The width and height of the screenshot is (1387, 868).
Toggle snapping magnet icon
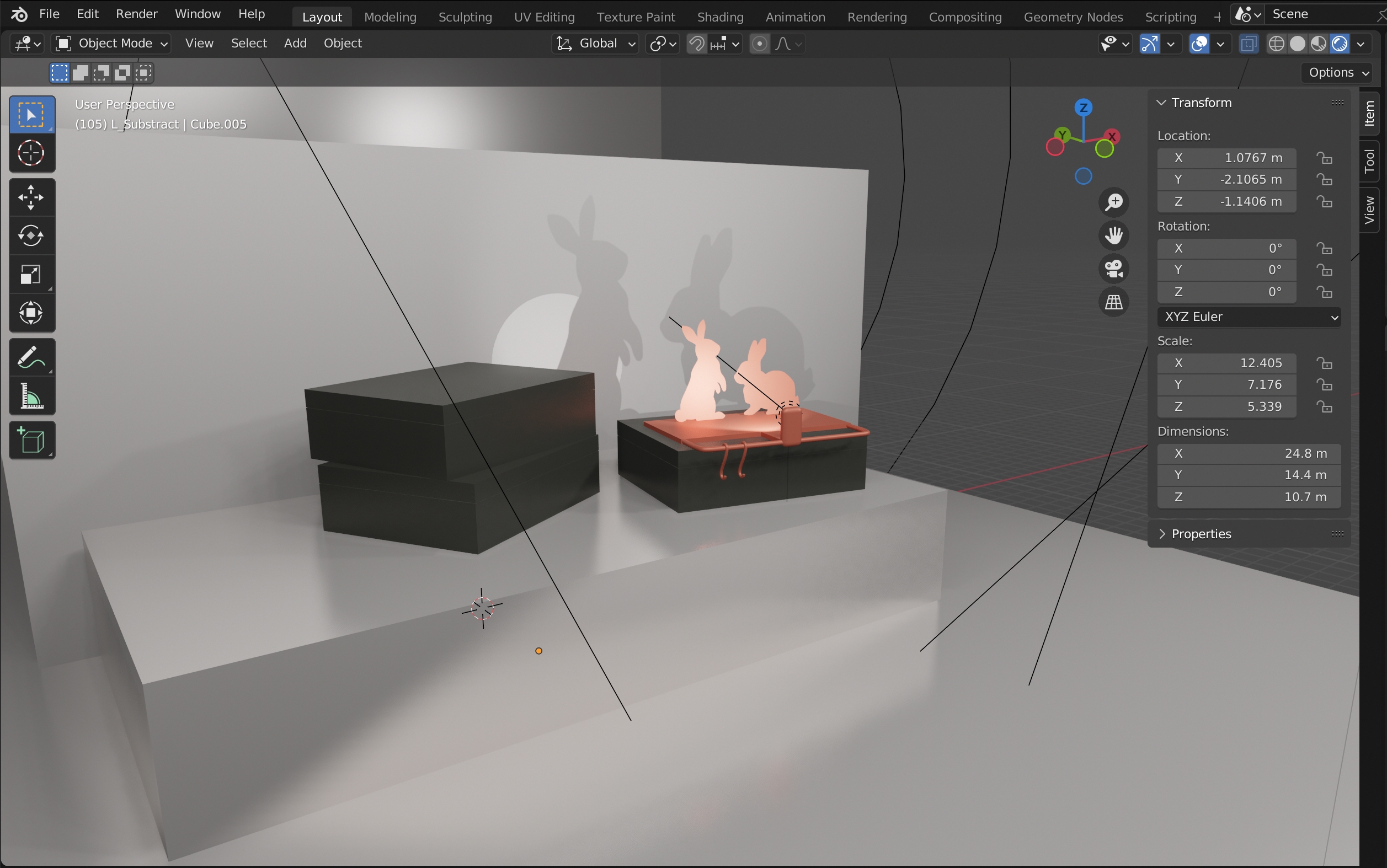[x=697, y=44]
